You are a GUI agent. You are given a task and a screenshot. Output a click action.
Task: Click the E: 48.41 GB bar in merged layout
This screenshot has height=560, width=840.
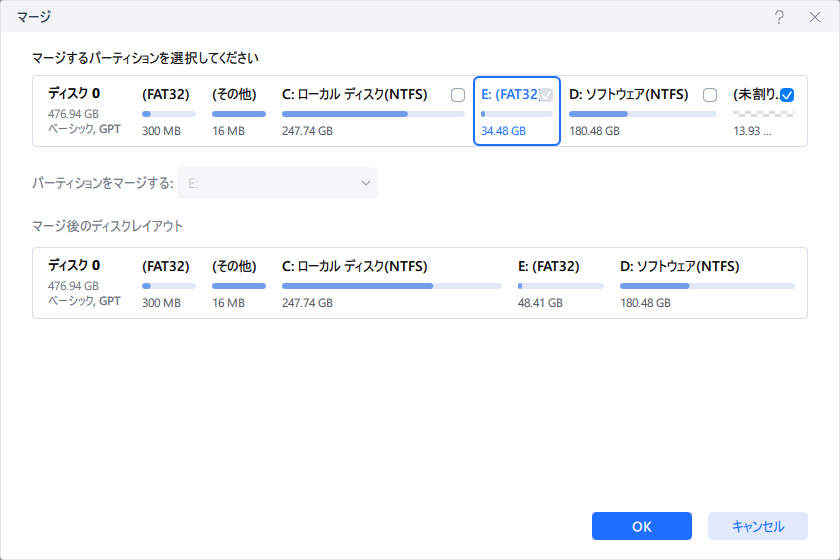[561, 286]
